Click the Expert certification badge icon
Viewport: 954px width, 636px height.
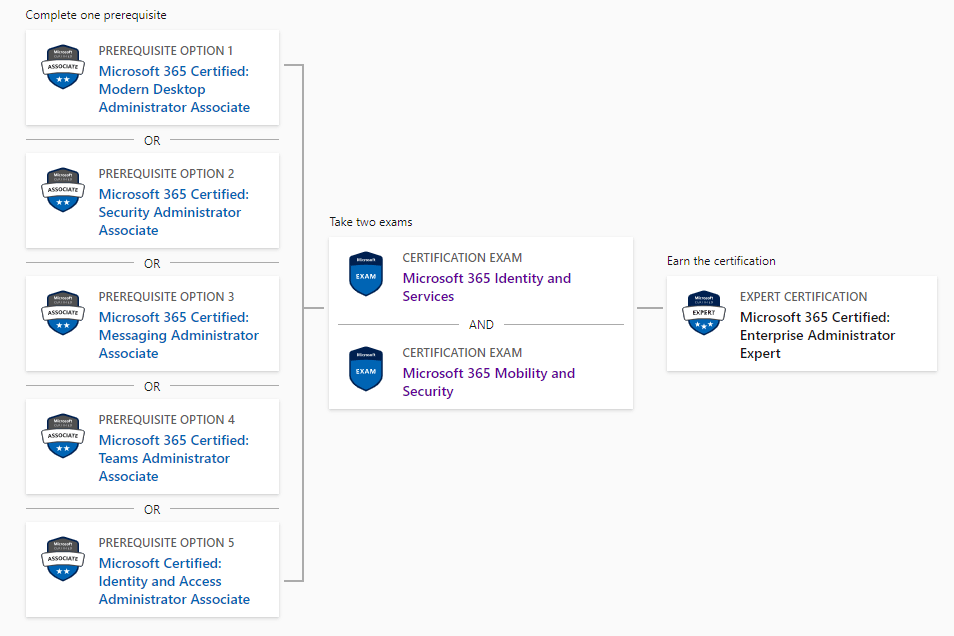704,313
